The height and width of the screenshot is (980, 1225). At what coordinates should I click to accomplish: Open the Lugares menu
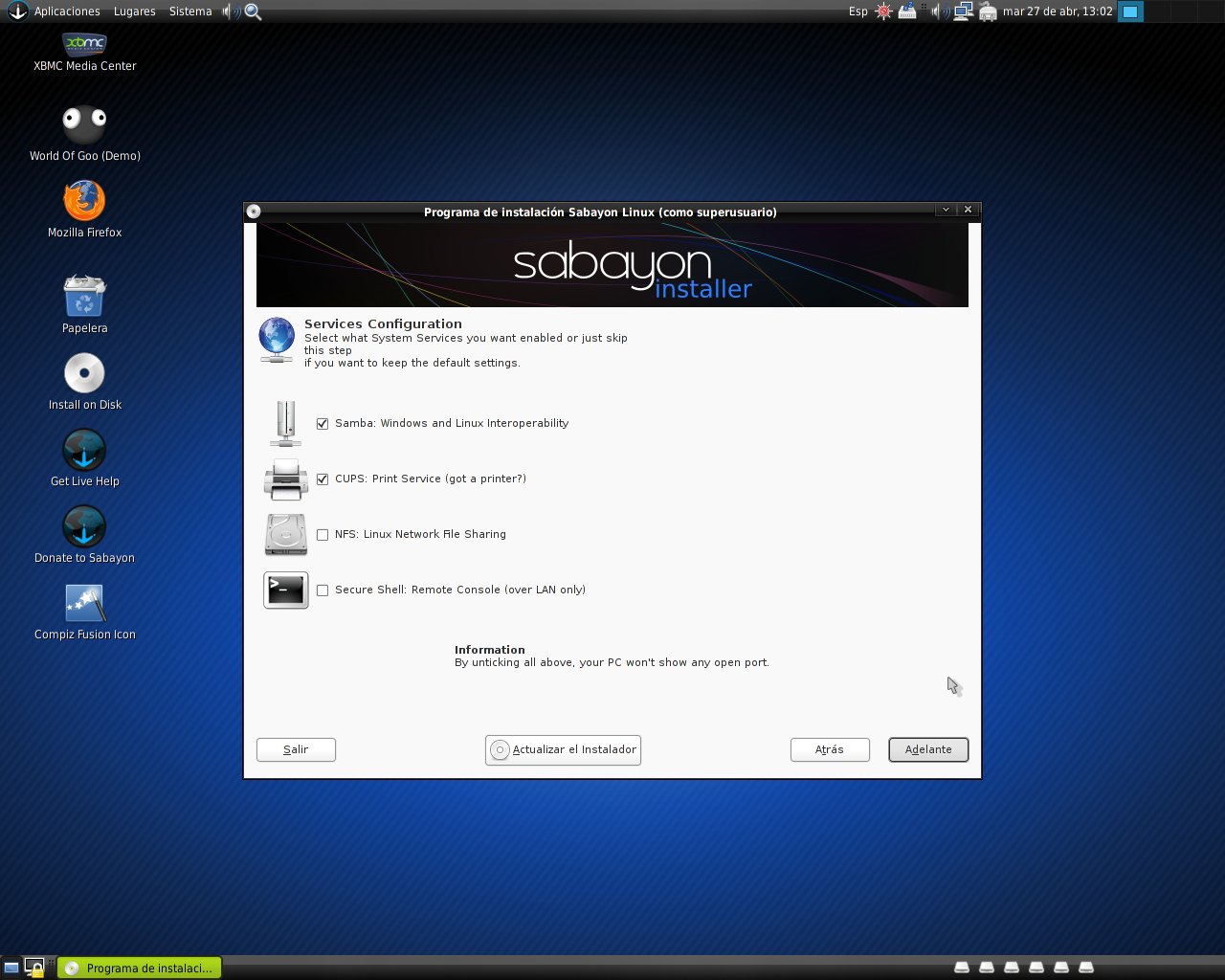click(134, 11)
